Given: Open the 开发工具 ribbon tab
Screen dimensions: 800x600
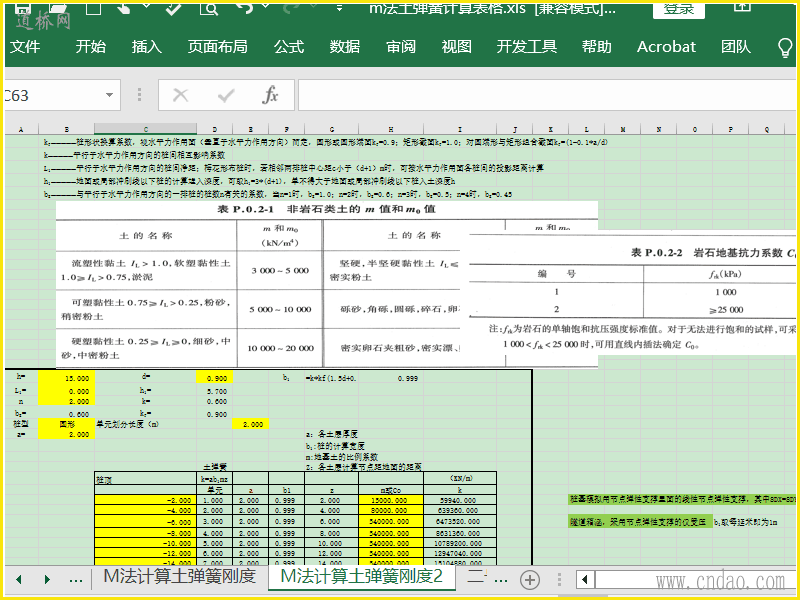Looking at the screenshot, I should click(x=527, y=47).
